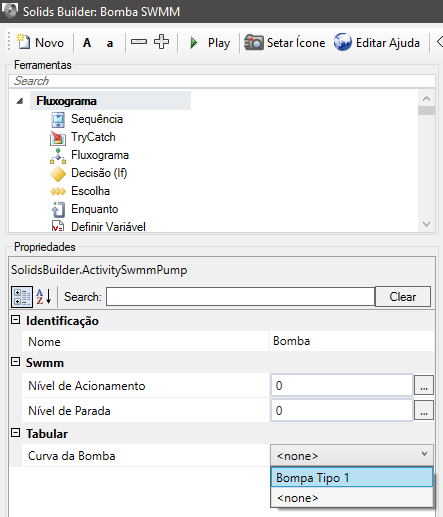Click the Setar Ícone camera icon
This screenshot has width=443, height=517.
[x=254, y=42]
